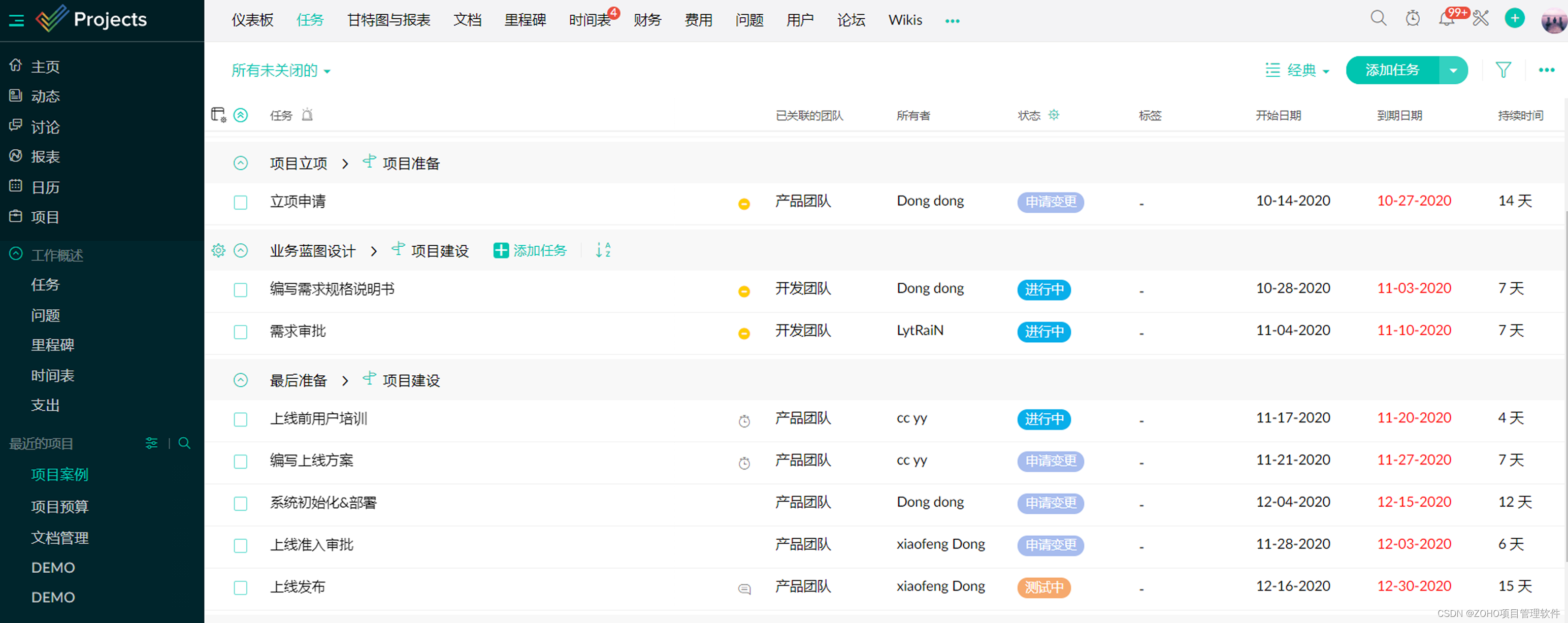Image resolution: width=1568 pixels, height=623 pixels.
Task: Collapse the 工作概述 sidebar section
Action: (x=16, y=254)
